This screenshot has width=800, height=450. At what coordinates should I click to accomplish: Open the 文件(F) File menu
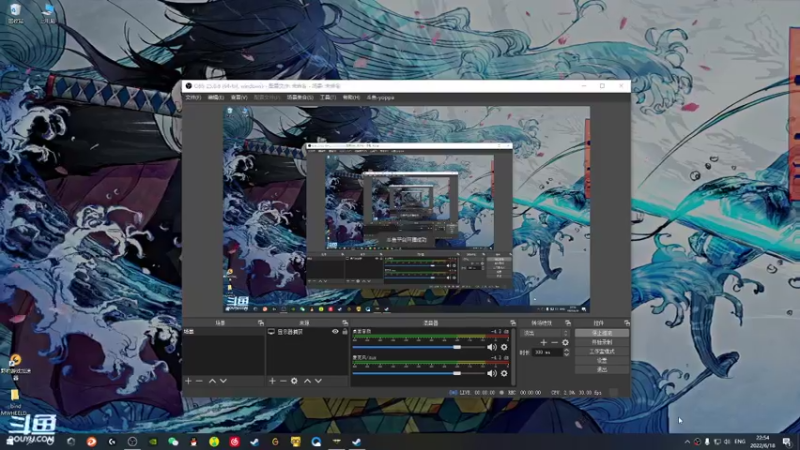click(x=193, y=97)
